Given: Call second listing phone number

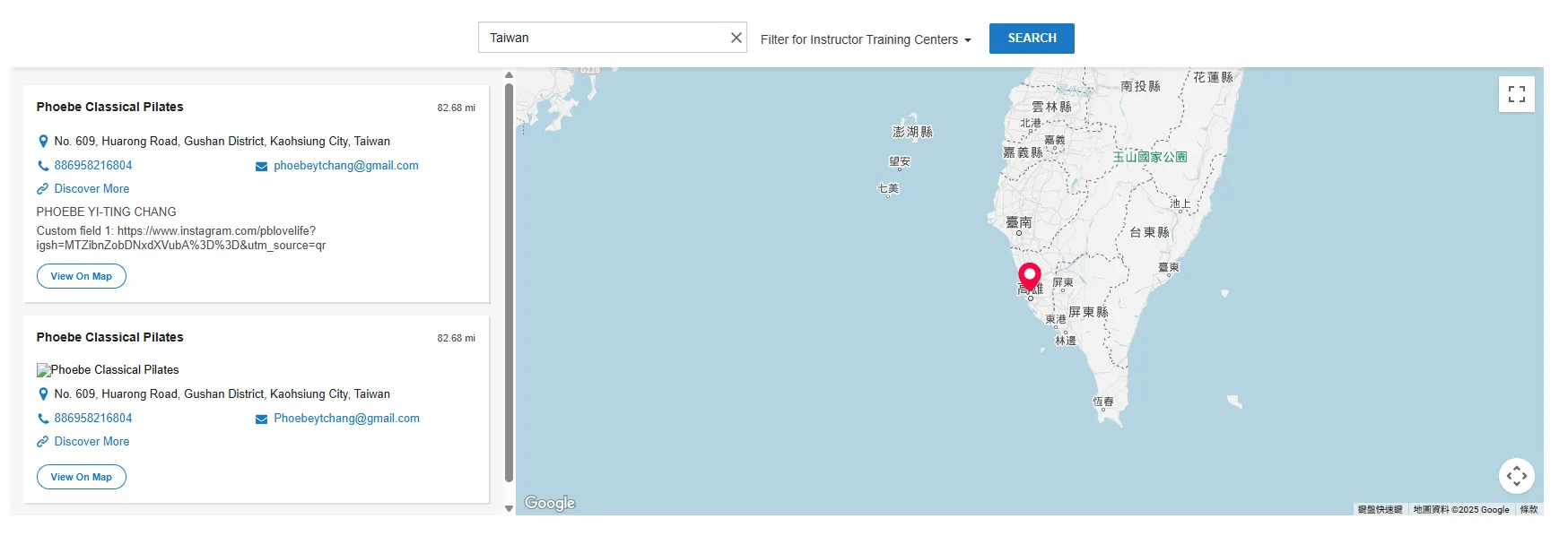Looking at the screenshot, I should pyautogui.click(x=92, y=419).
